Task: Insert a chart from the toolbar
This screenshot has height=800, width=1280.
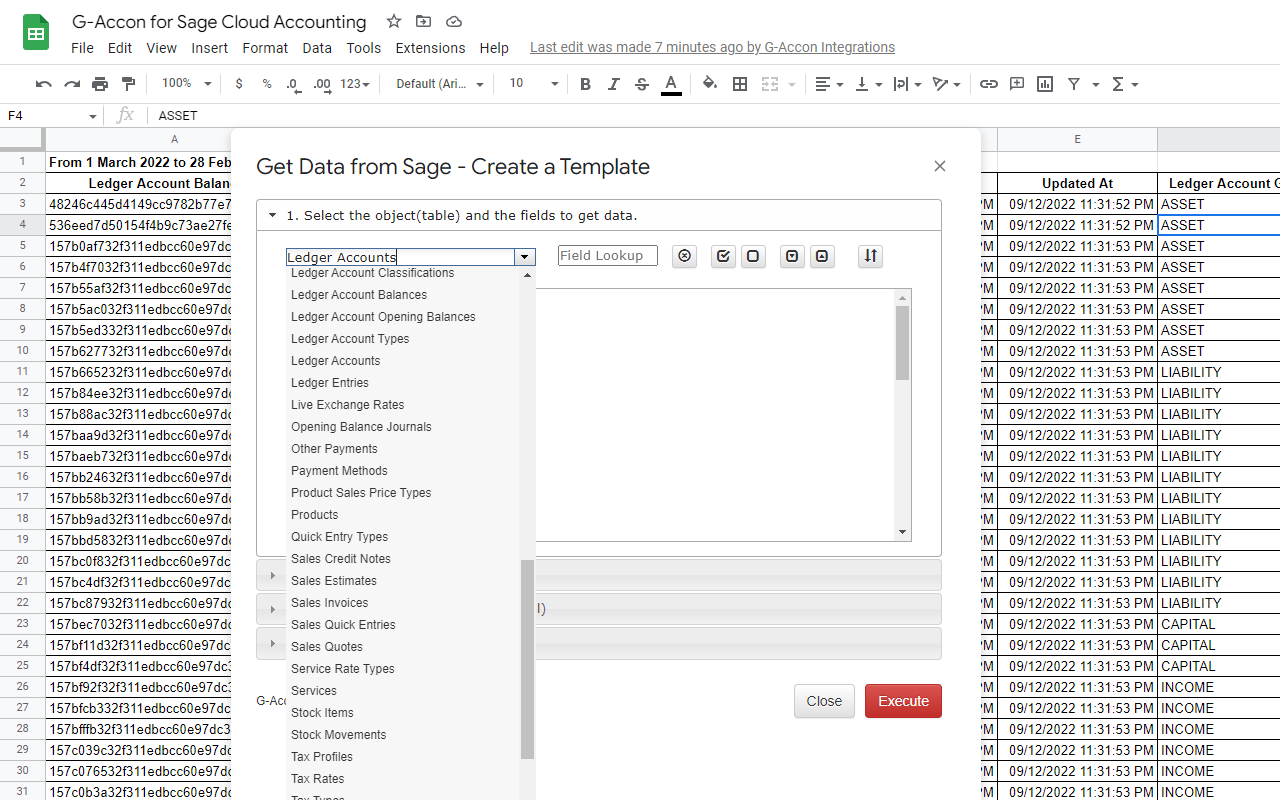Action: pyautogui.click(x=1045, y=84)
